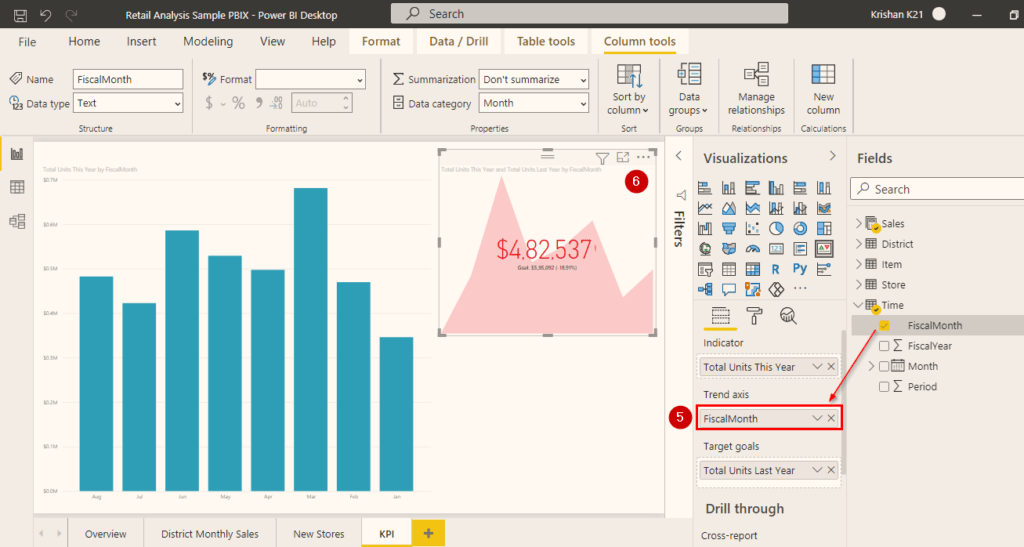This screenshot has height=547, width=1024.
Task: Expand the Sales table in Fields
Action: 859,223
